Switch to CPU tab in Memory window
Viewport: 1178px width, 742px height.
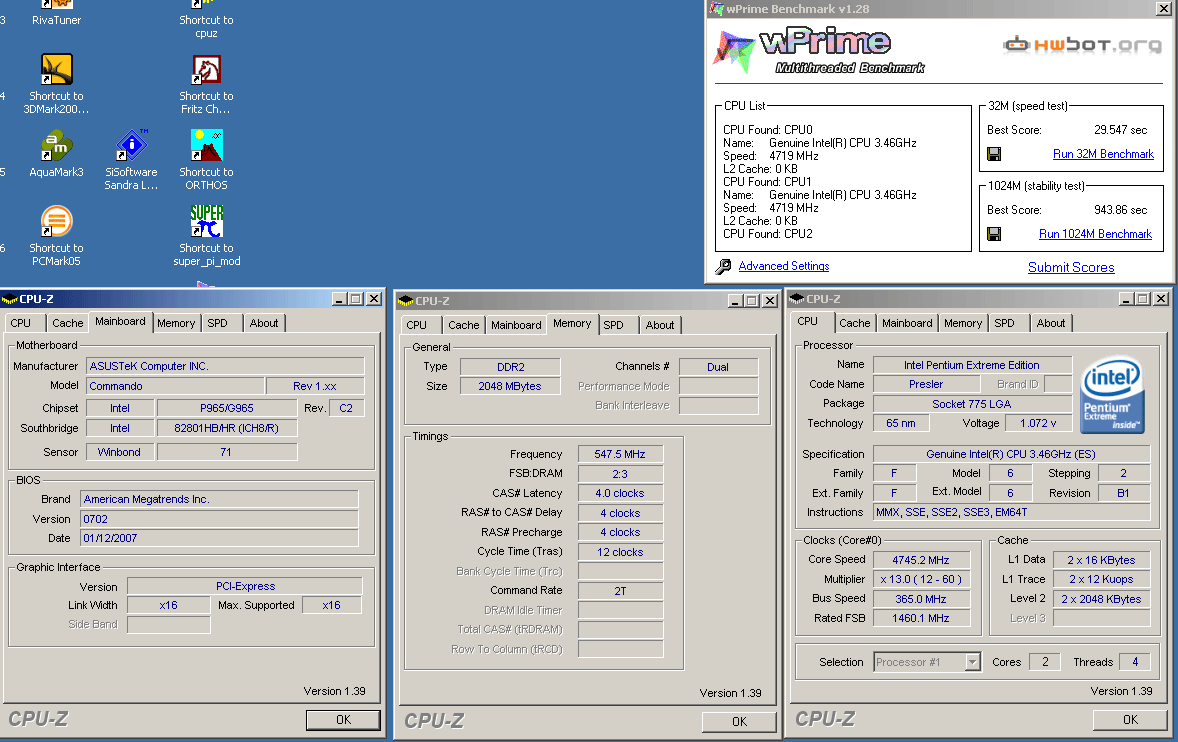point(416,325)
